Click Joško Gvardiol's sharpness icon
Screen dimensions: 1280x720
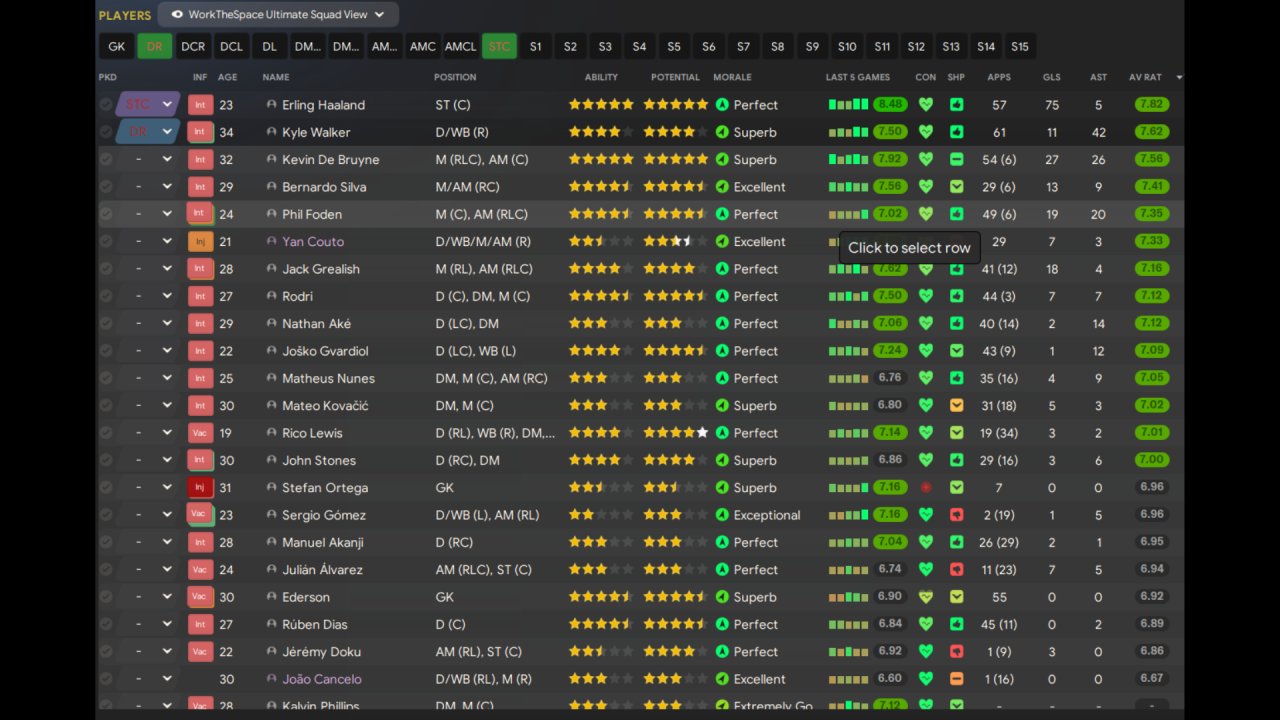(x=957, y=351)
